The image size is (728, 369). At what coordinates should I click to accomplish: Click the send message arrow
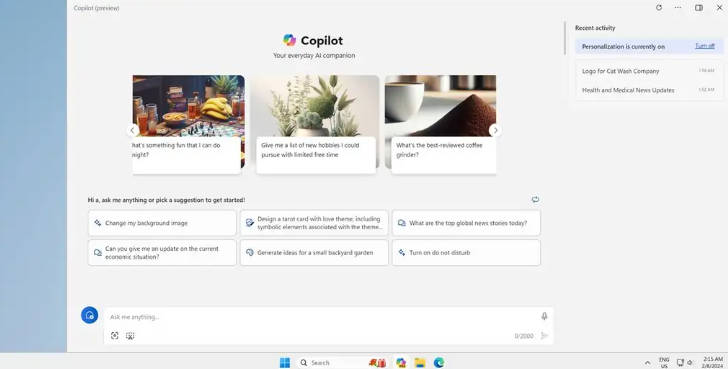(545, 336)
